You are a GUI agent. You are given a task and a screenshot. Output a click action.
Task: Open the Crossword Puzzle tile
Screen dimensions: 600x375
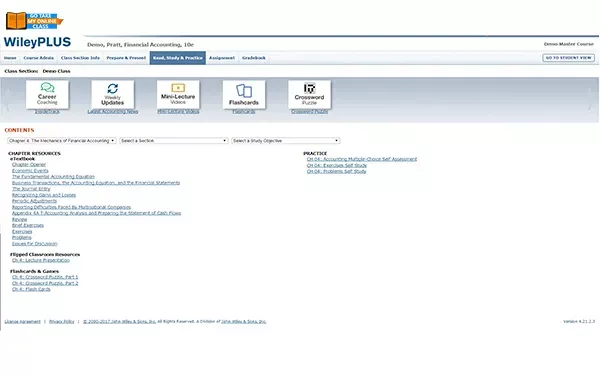(x=310, y=94)
